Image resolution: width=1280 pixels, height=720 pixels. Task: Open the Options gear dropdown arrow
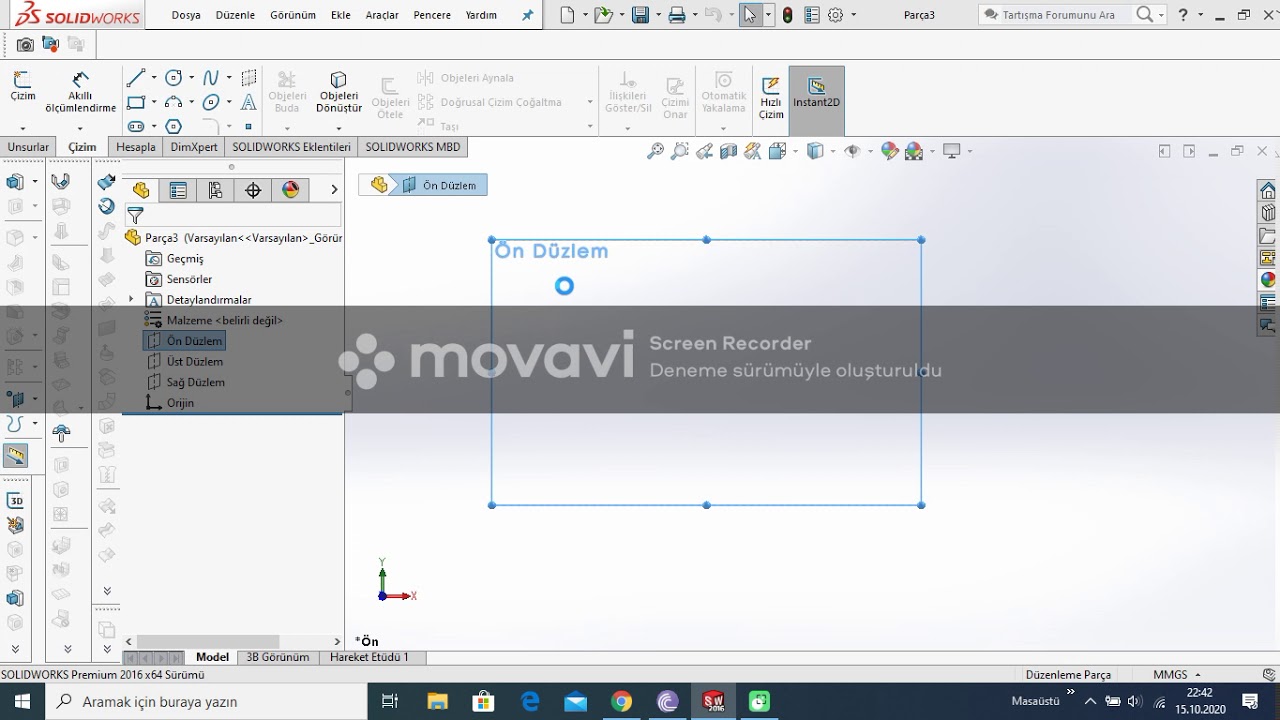coord(852,15)
